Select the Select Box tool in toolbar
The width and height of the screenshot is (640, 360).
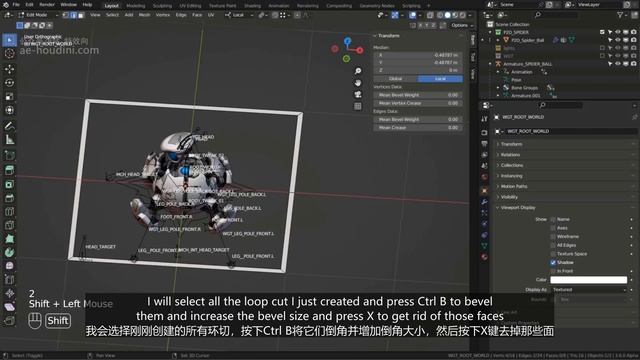pyautogui.click(x=9, y=40)
